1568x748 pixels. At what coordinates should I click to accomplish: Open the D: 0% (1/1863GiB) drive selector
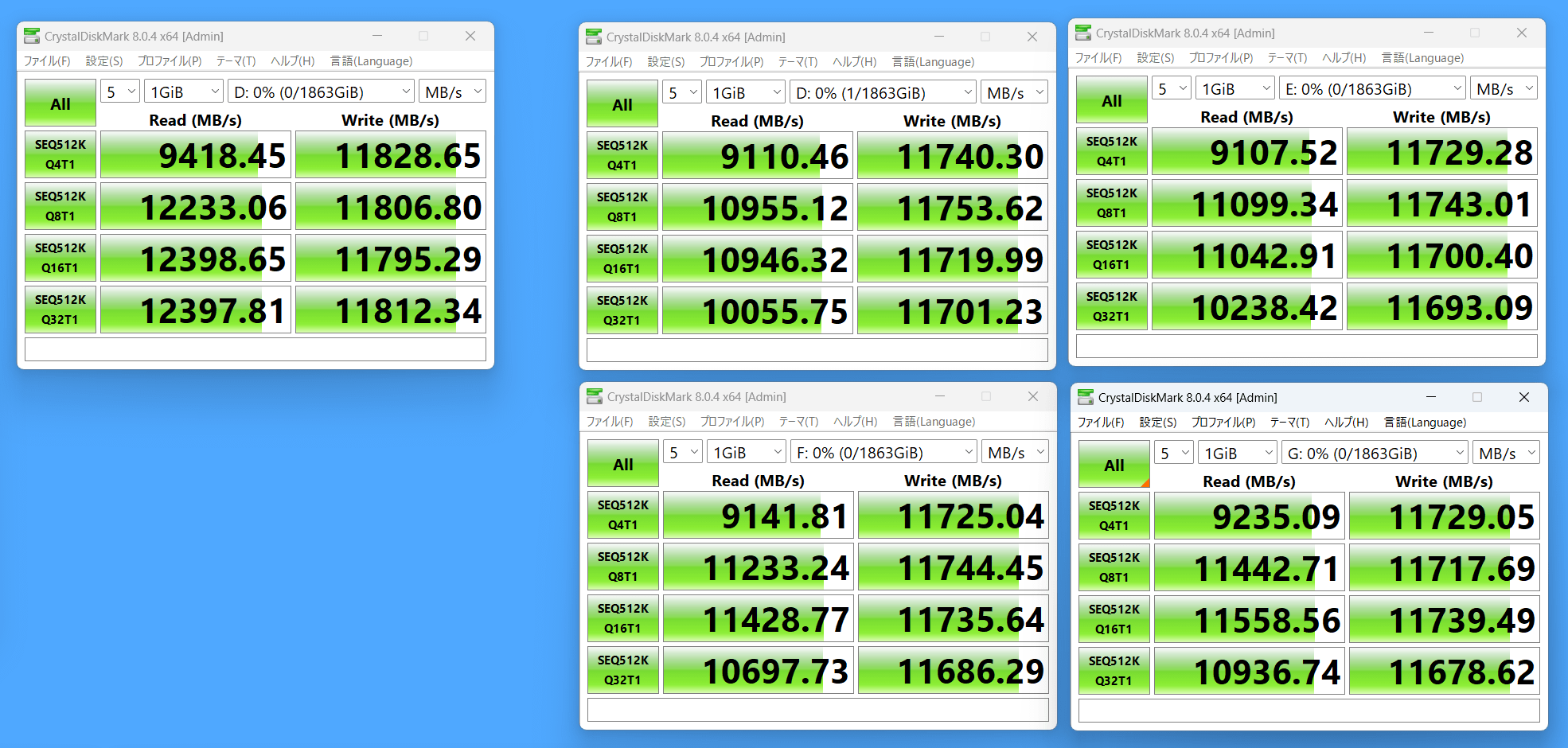[x=883, y=92]
